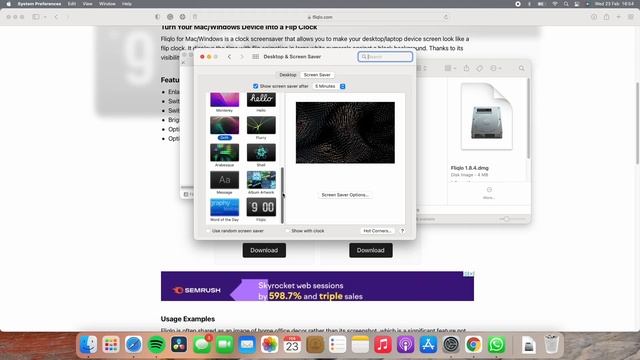Switch to the Screen Saver tab

coord(317,75)
